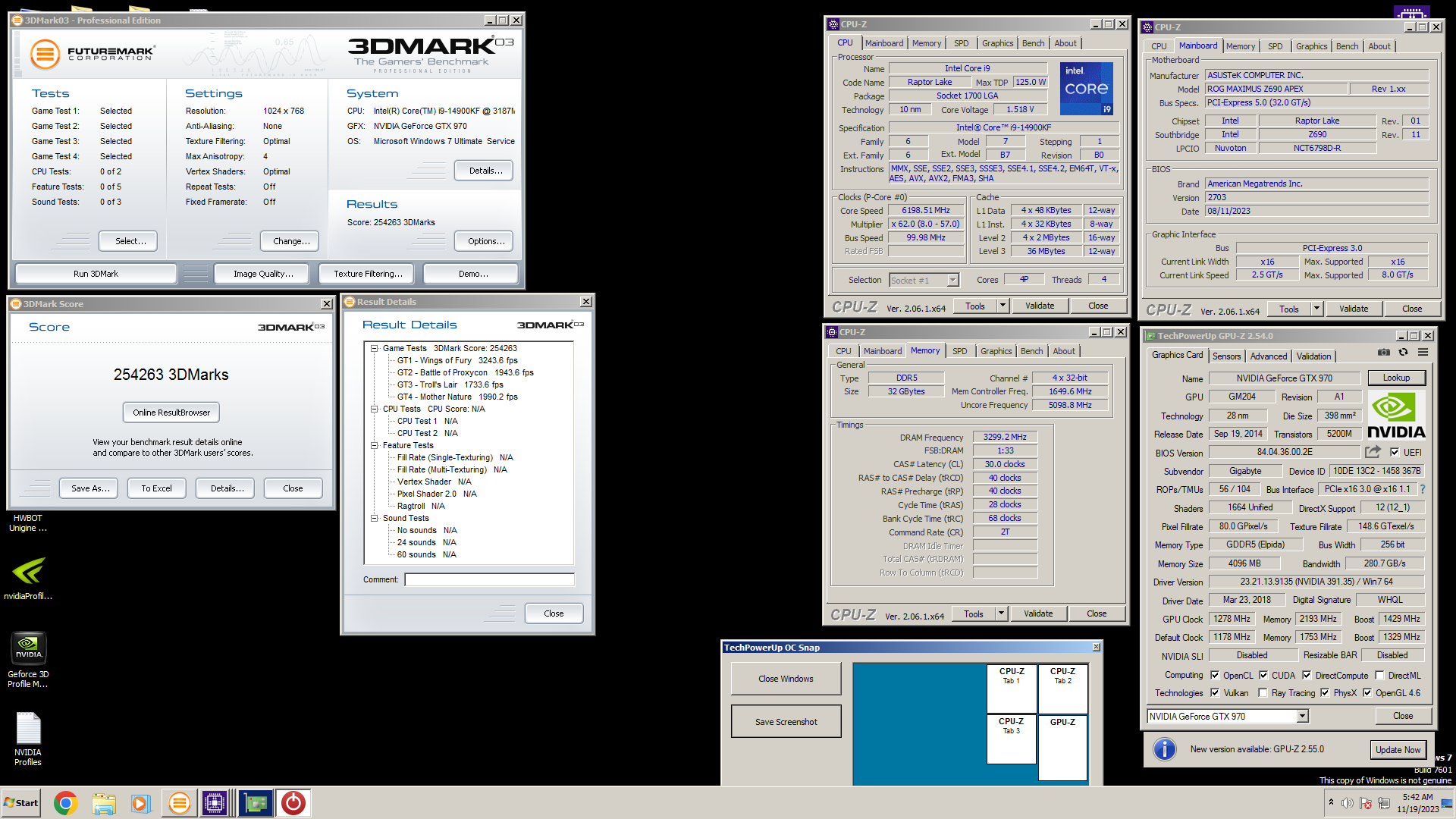Image resolution: width=1456 pixels, height=819 pixels.
Task: Click the Online ResultBrowser button
Action: 171,413
